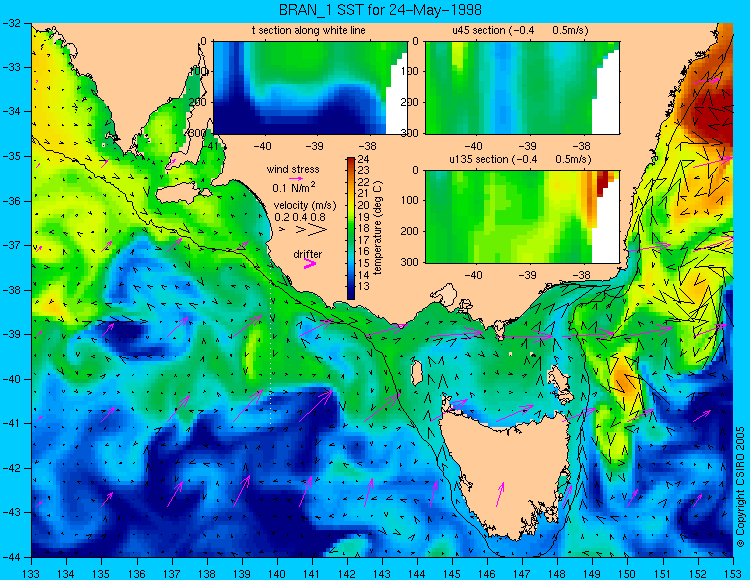Click the "drifter" legend label
Viewport: 750px width, 580px height.
pyautogui.click(x=308, y=254)
